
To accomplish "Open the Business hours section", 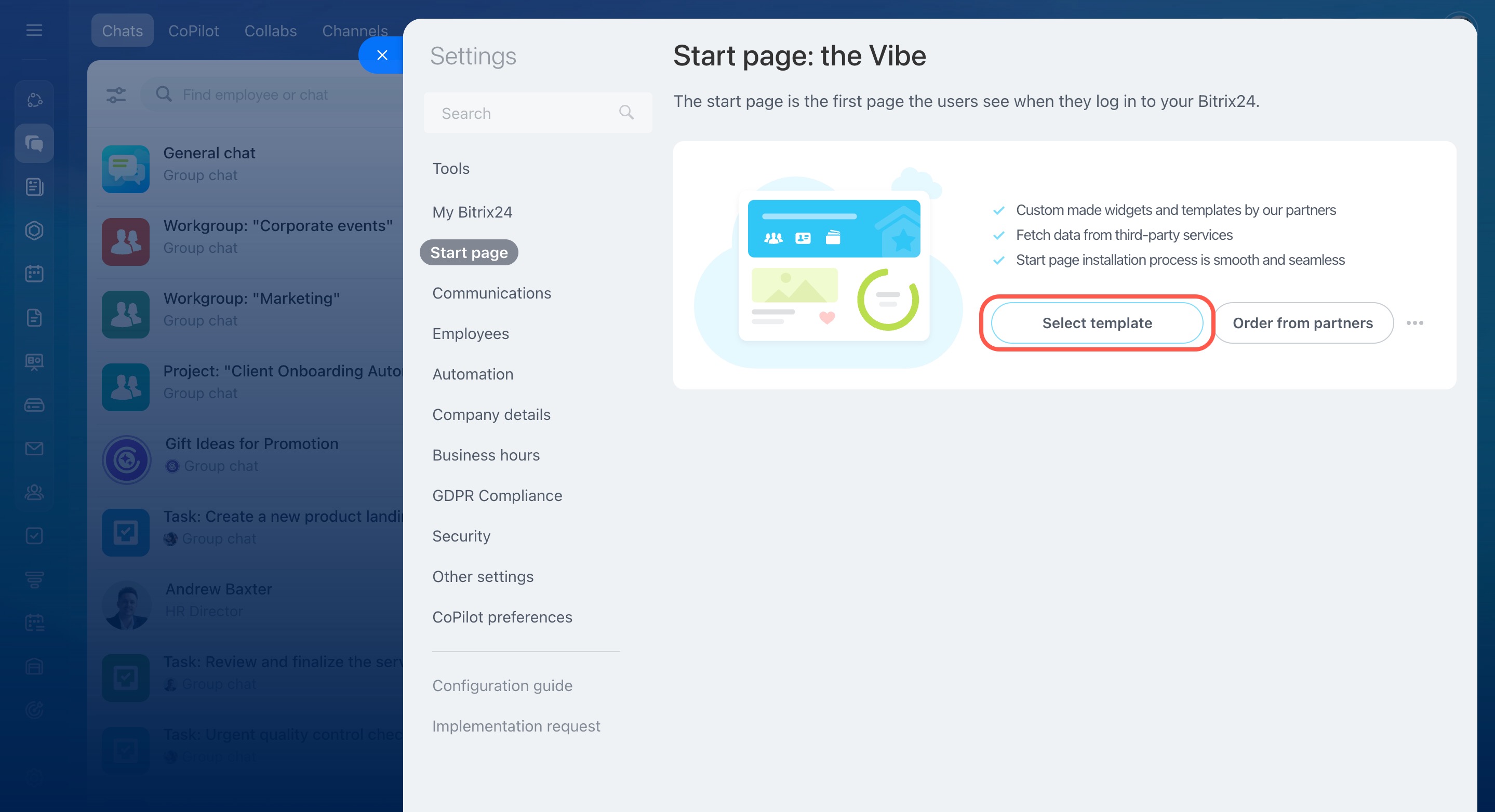I will click(486, 455).
